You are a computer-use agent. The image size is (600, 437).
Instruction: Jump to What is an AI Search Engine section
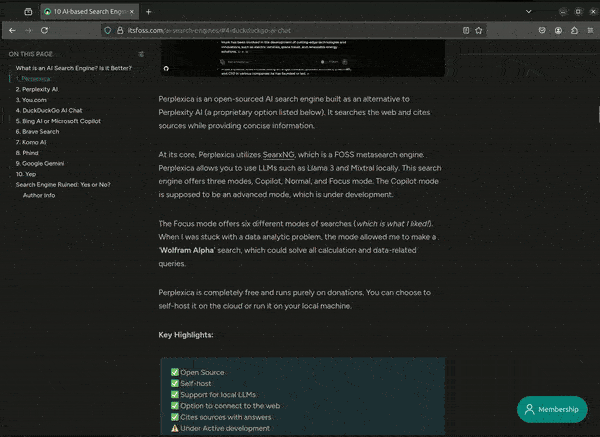coord(73,68)
